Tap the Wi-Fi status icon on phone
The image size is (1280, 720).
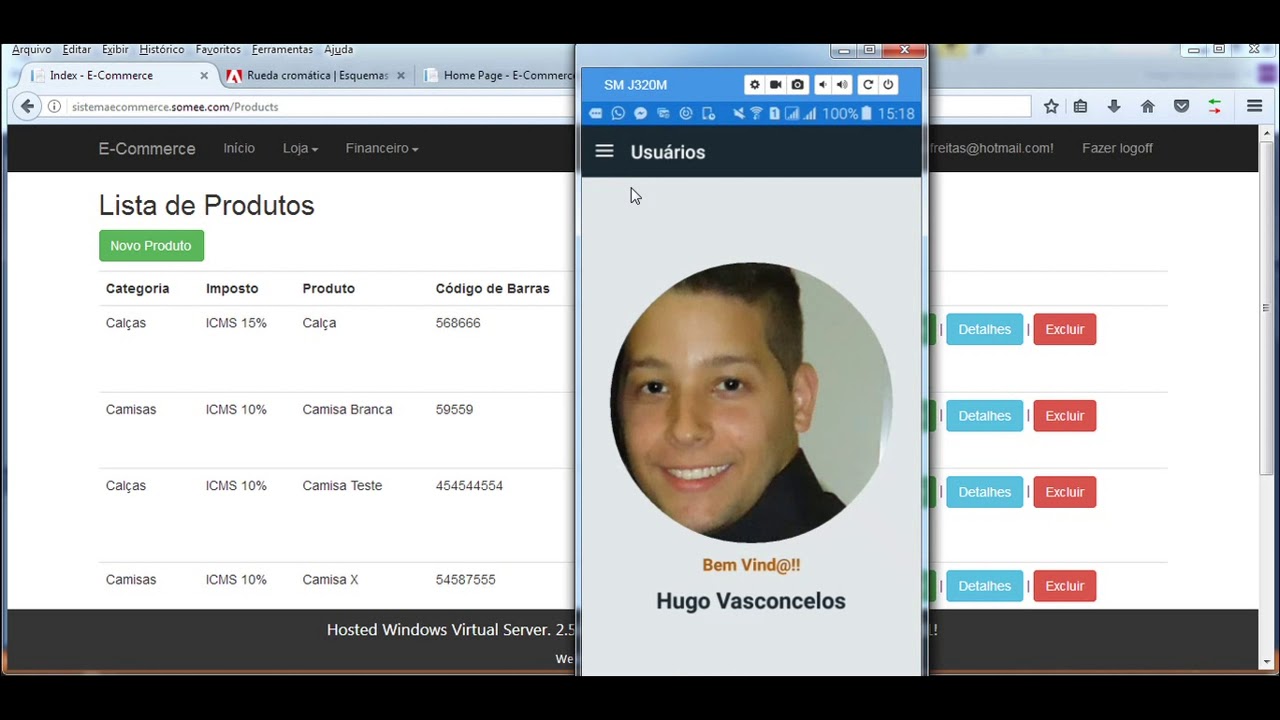(756, 114)
